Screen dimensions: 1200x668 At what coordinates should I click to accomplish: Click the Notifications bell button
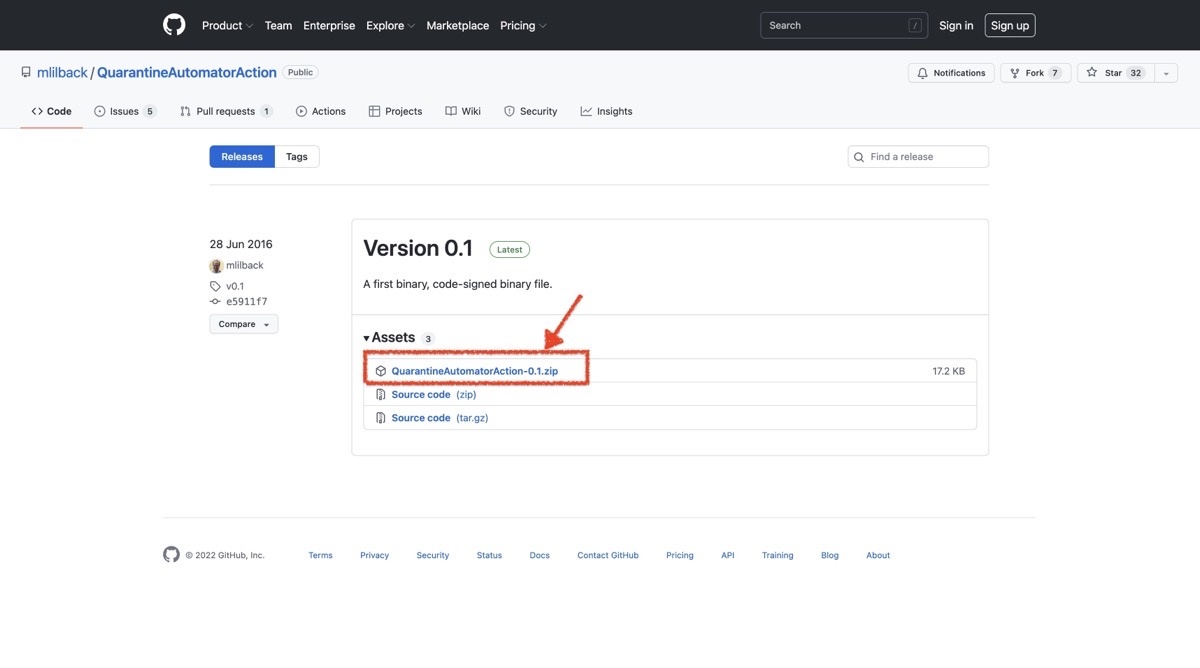[x=951, y=73]
